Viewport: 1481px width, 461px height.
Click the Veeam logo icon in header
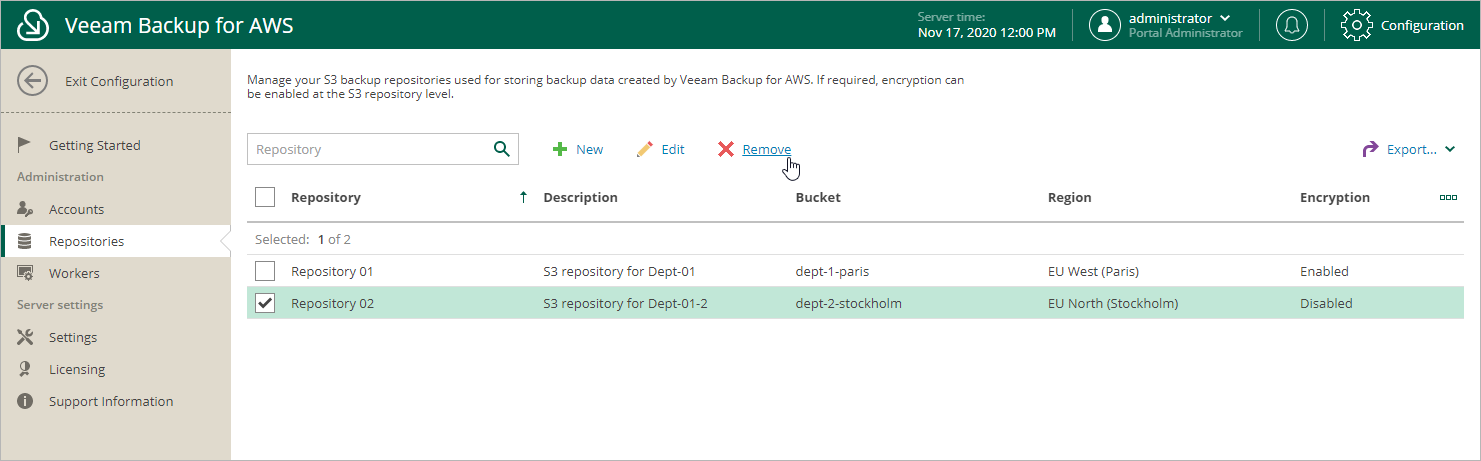pyautogui.click(x=33, y=25)
